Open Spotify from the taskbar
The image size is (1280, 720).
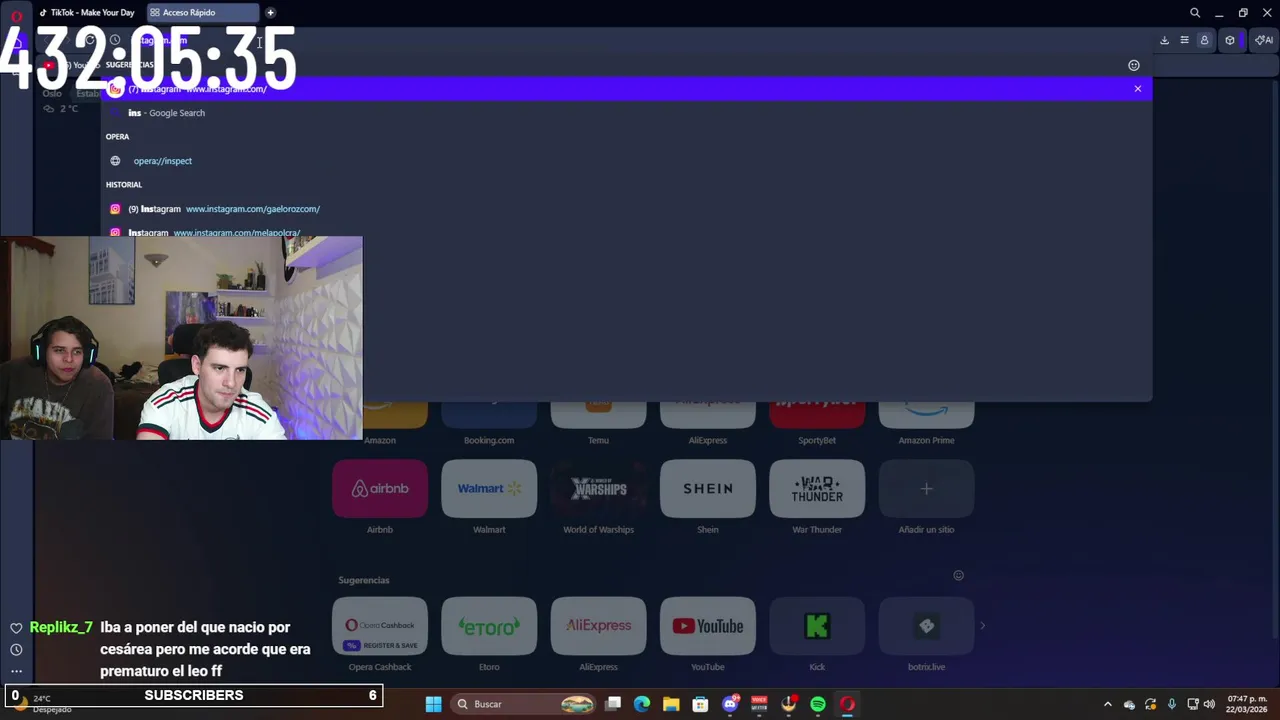[x=818, y=704]
